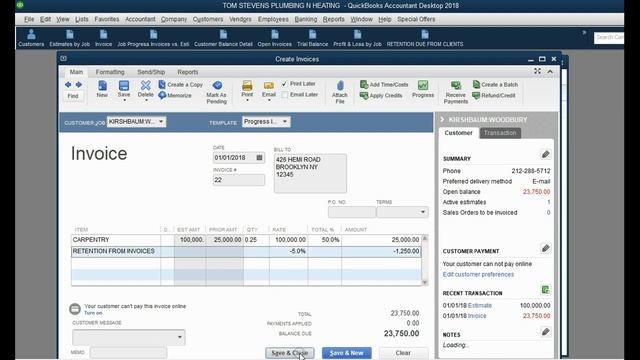Image resolution: width=640 pixels, height=360 pixels.
Task: Open the Customers icon in the icon bar
Action: click(x=31, y=38)
